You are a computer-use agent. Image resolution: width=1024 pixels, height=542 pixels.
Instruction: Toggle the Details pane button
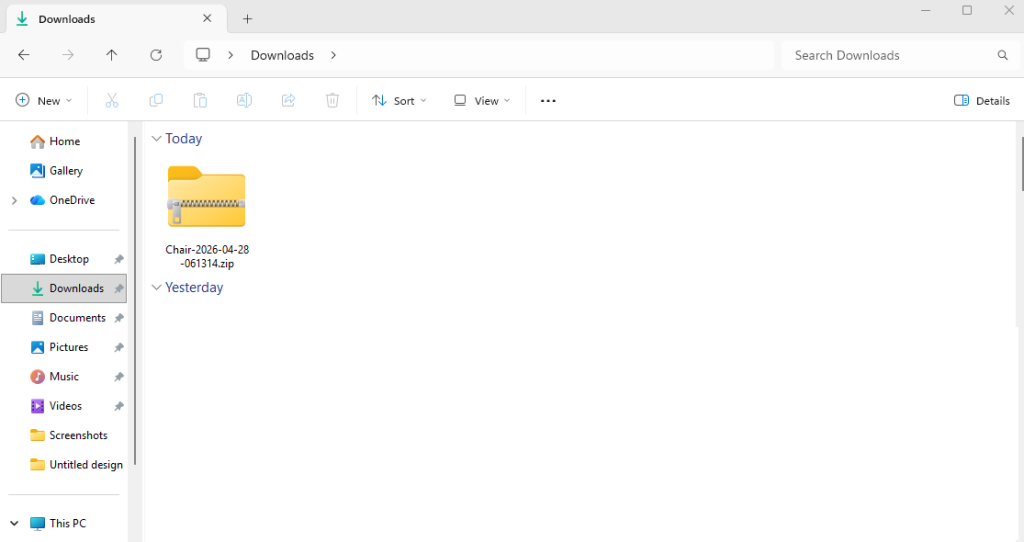click(x=982, y=101)
